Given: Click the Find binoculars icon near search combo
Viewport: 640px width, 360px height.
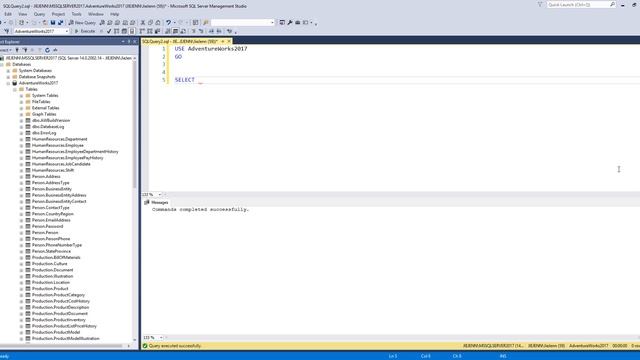Looking at the screenshot, I should (x=206, y=22).
